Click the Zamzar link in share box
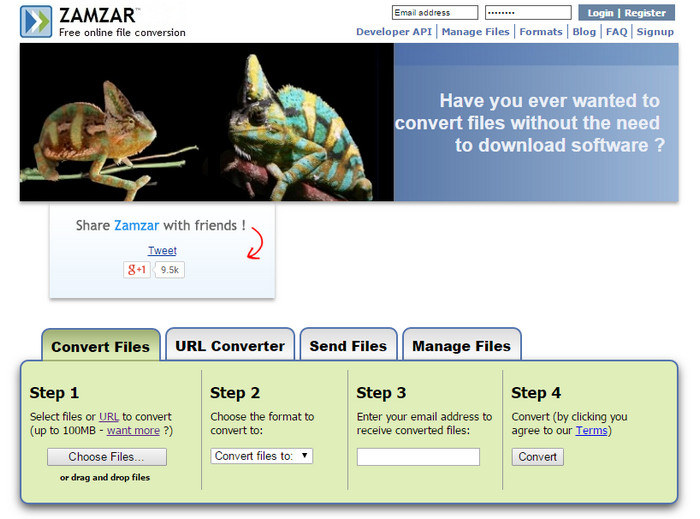This screenshot has width=700, height=519. click(x=137, y=225)
